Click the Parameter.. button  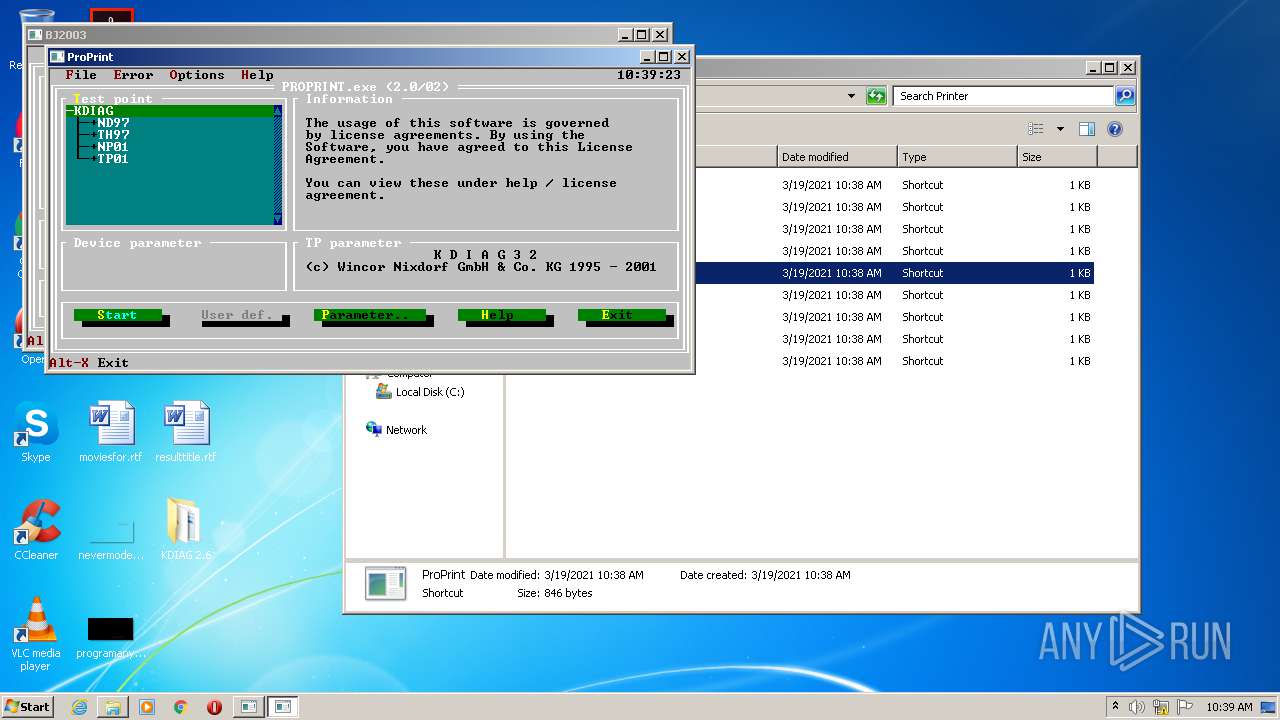click(369, 315)
